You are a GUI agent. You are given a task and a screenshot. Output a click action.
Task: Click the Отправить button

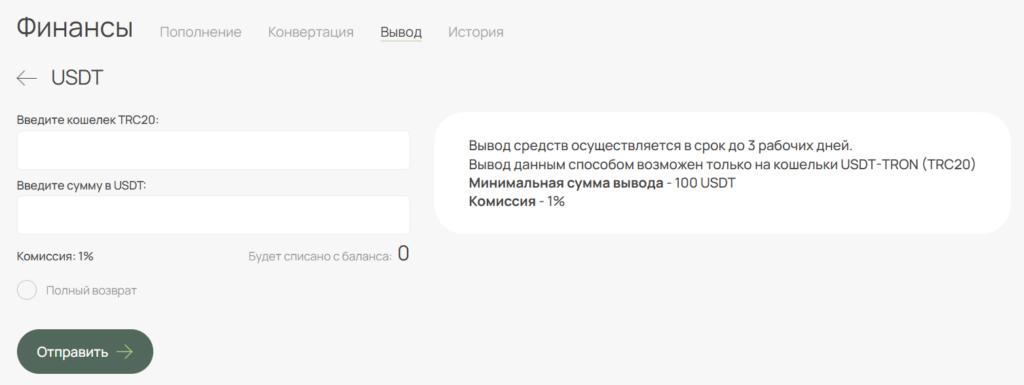(x=85, y=352)
